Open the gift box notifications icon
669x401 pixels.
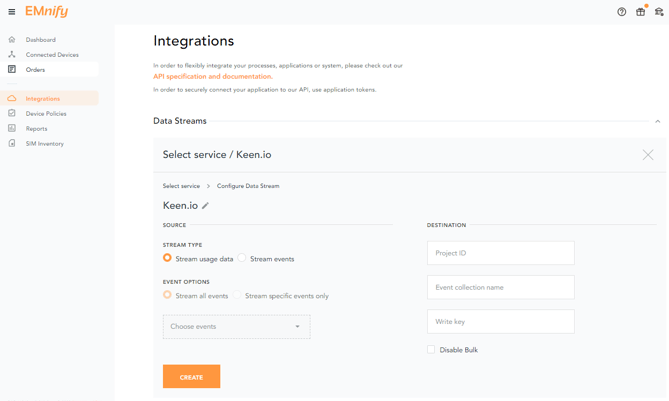point(640,12)
